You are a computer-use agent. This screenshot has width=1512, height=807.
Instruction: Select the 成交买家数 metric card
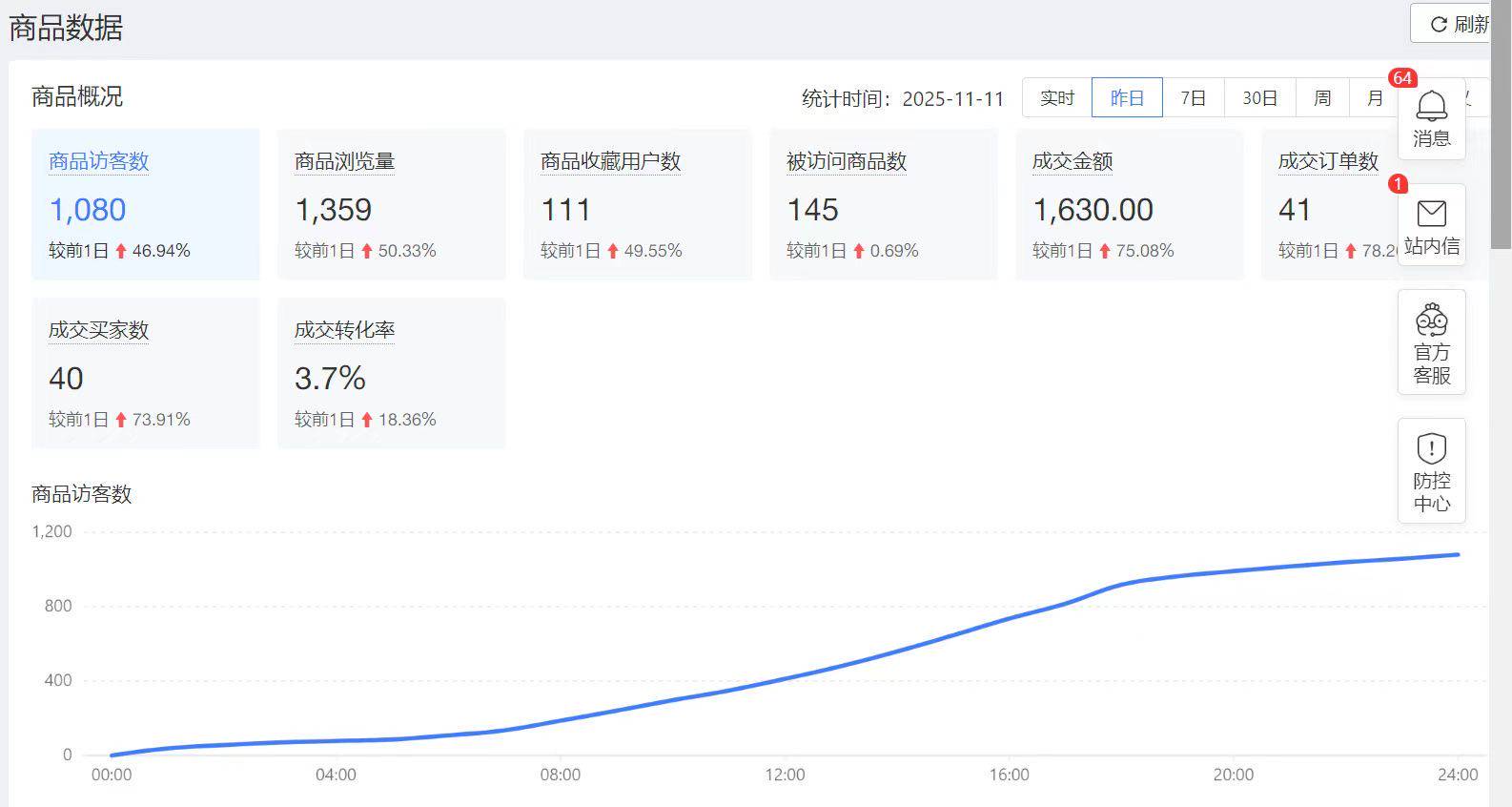[145, 373]
